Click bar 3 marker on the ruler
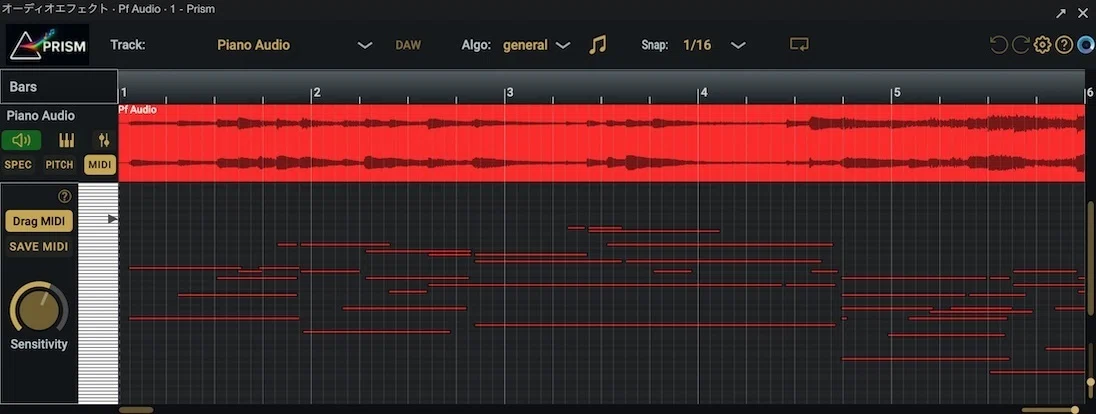Screen dimensions: 1096x414 pyautogui.click(x=510, y=92)
